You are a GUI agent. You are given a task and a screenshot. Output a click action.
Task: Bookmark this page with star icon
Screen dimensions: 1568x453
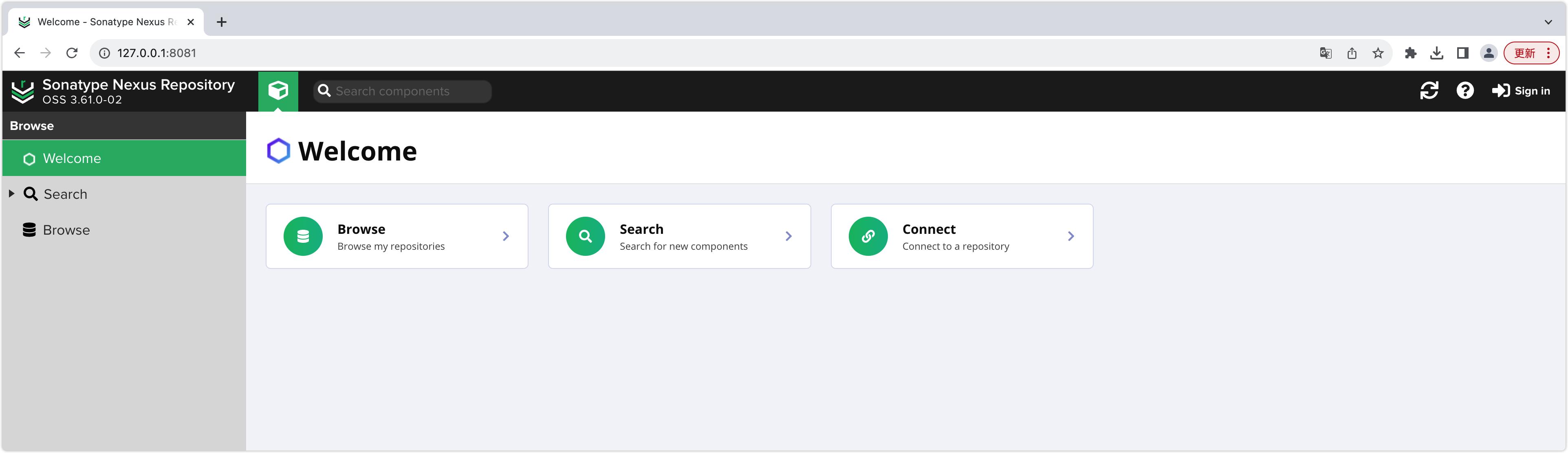pos(1377,53)
